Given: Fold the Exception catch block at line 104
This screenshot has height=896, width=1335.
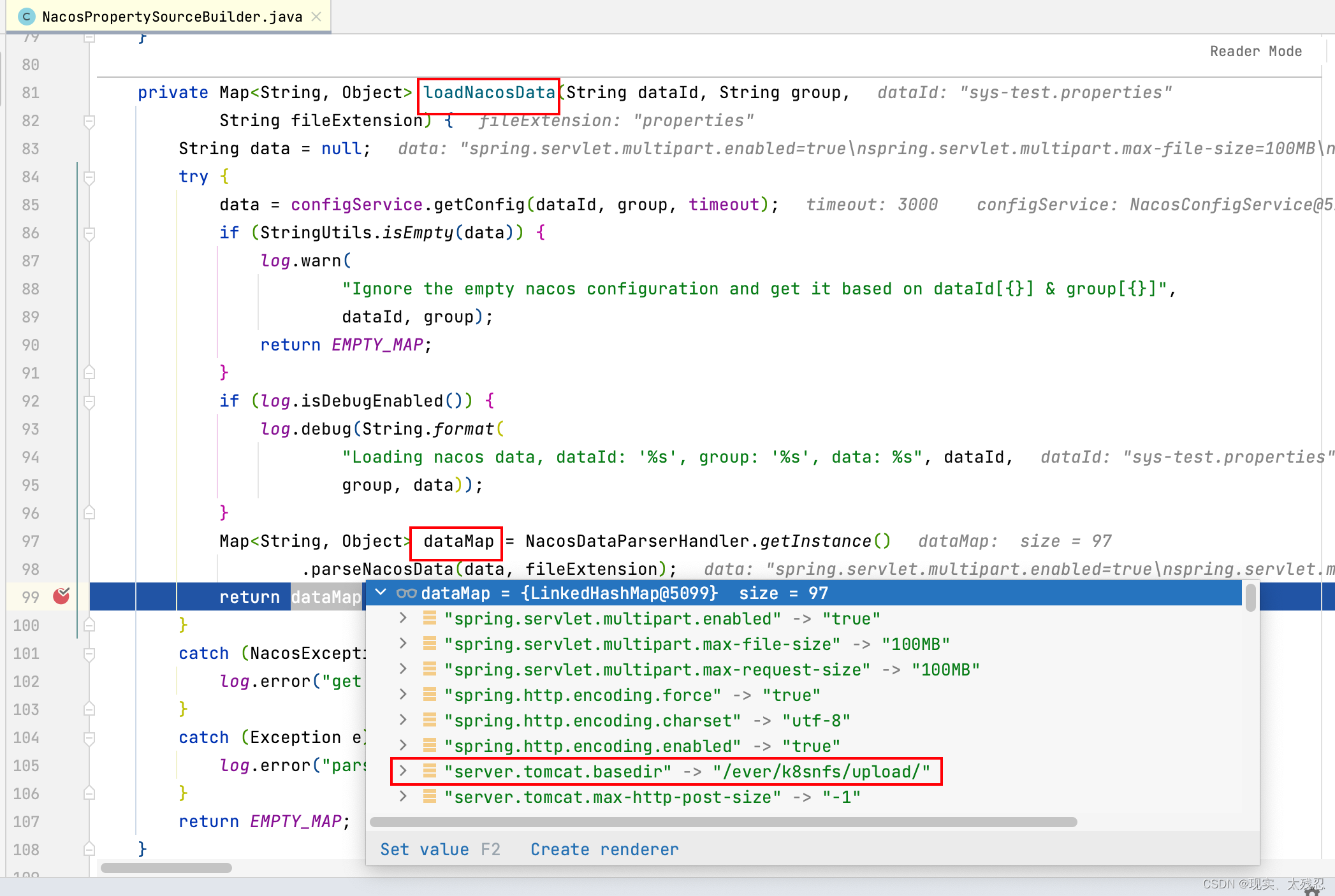Looking at the screenshot, I should (89, 738).
